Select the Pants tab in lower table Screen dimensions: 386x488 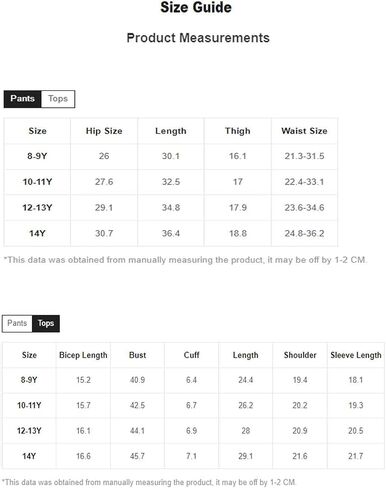(x=17, y=323)
